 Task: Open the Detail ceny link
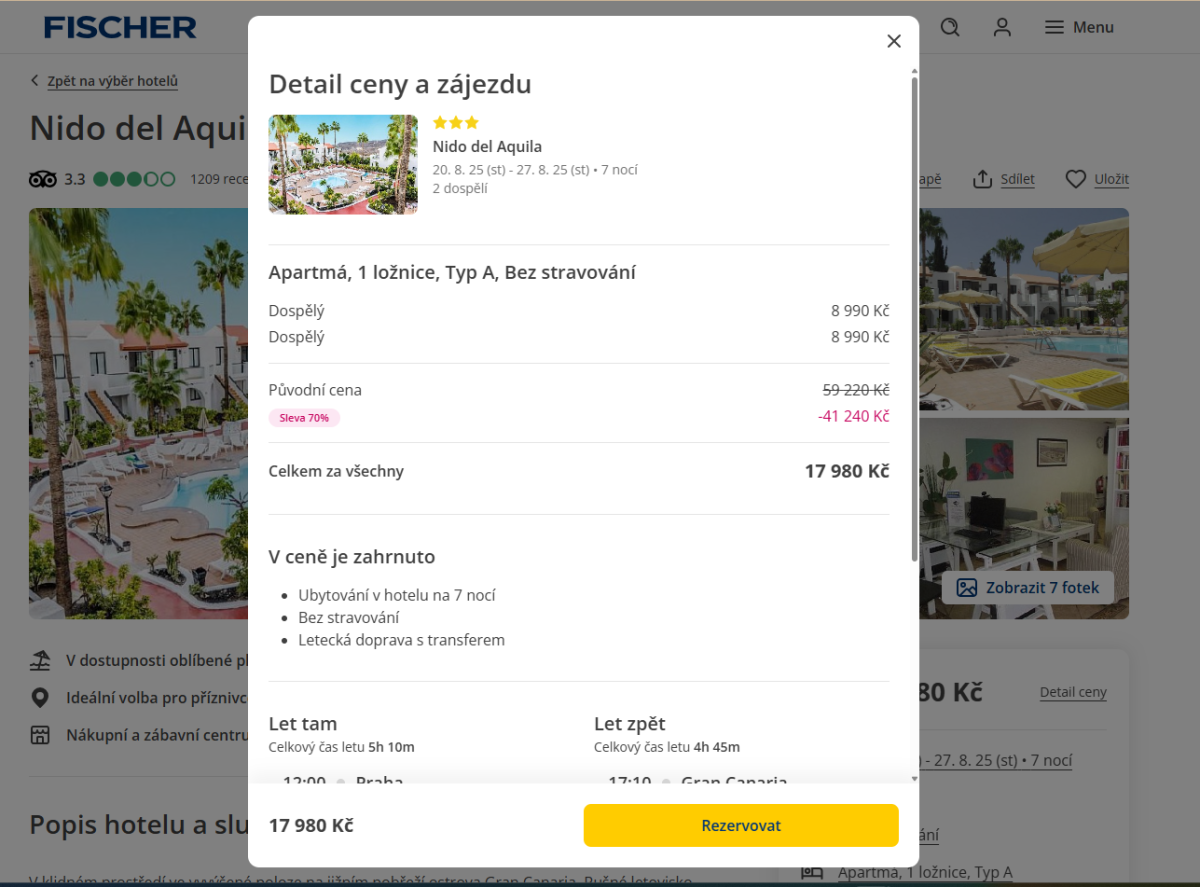pos(1073,692)
